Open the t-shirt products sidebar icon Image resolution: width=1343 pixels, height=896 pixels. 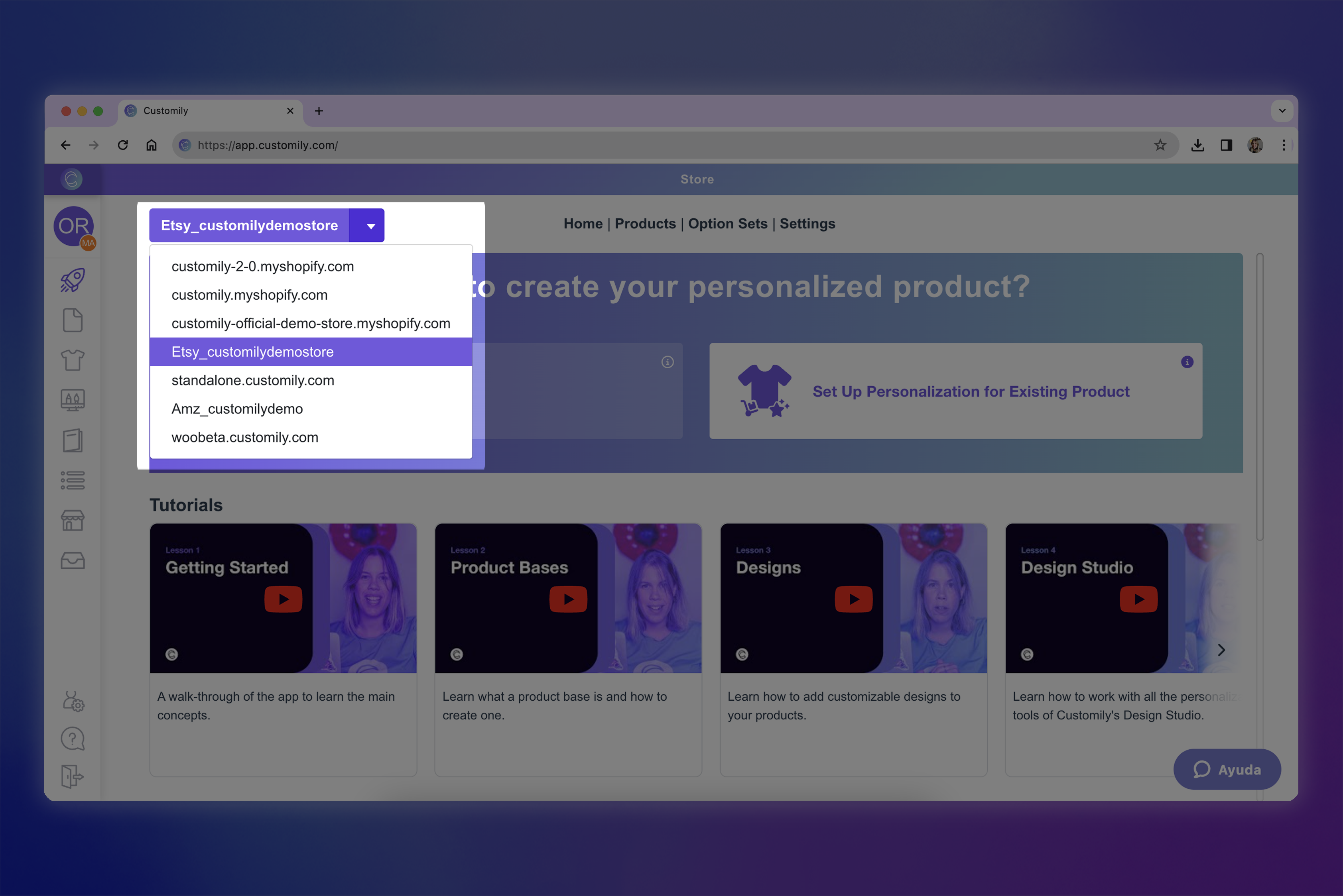(x=73, y=360)
